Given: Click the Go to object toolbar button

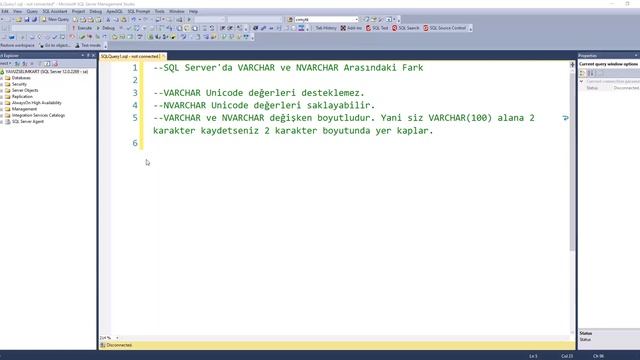Looking at the screenshot, I should (55, 45).
